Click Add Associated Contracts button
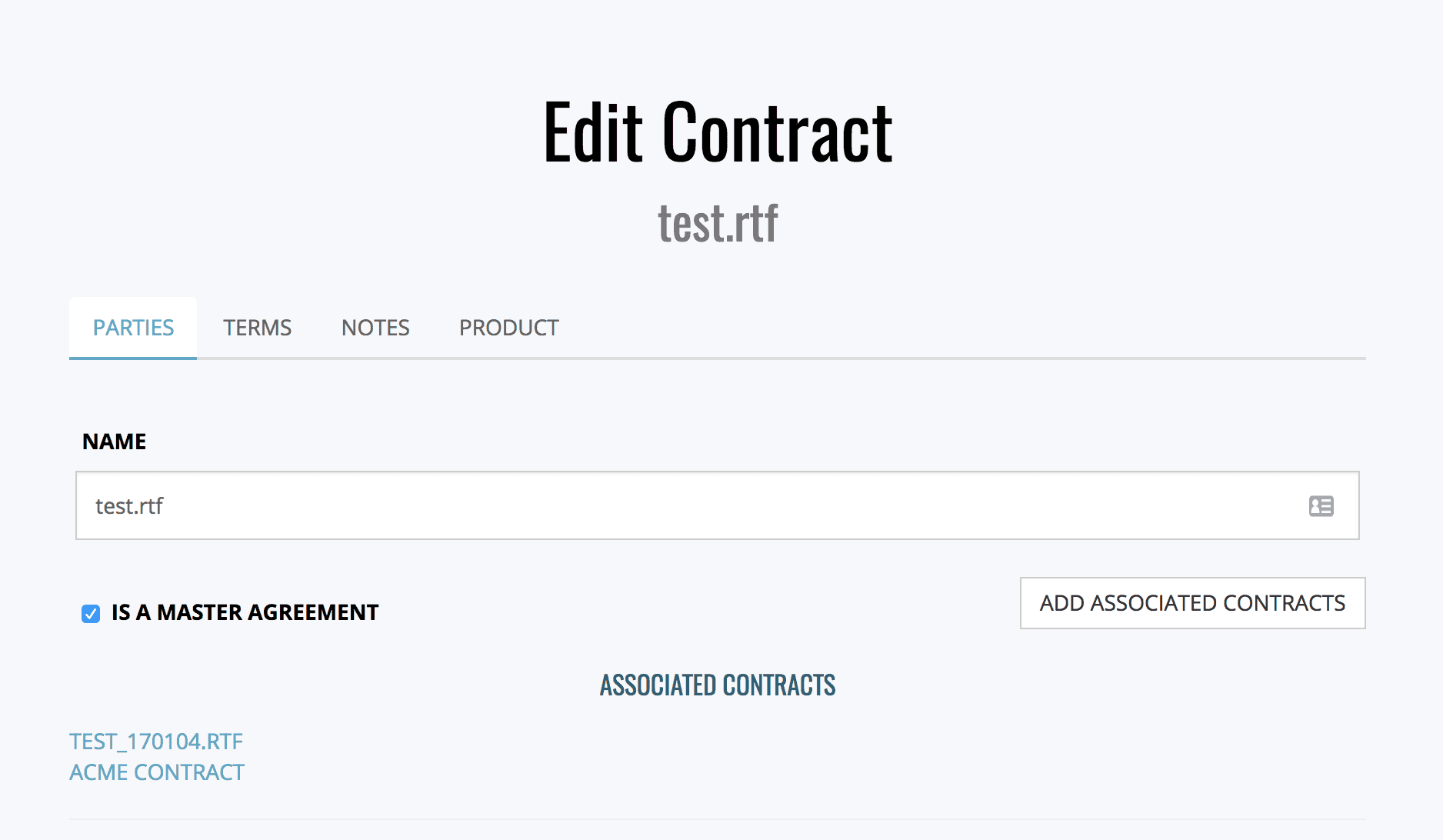This screenshot has height=840, width=1443. coord(1192,603)
